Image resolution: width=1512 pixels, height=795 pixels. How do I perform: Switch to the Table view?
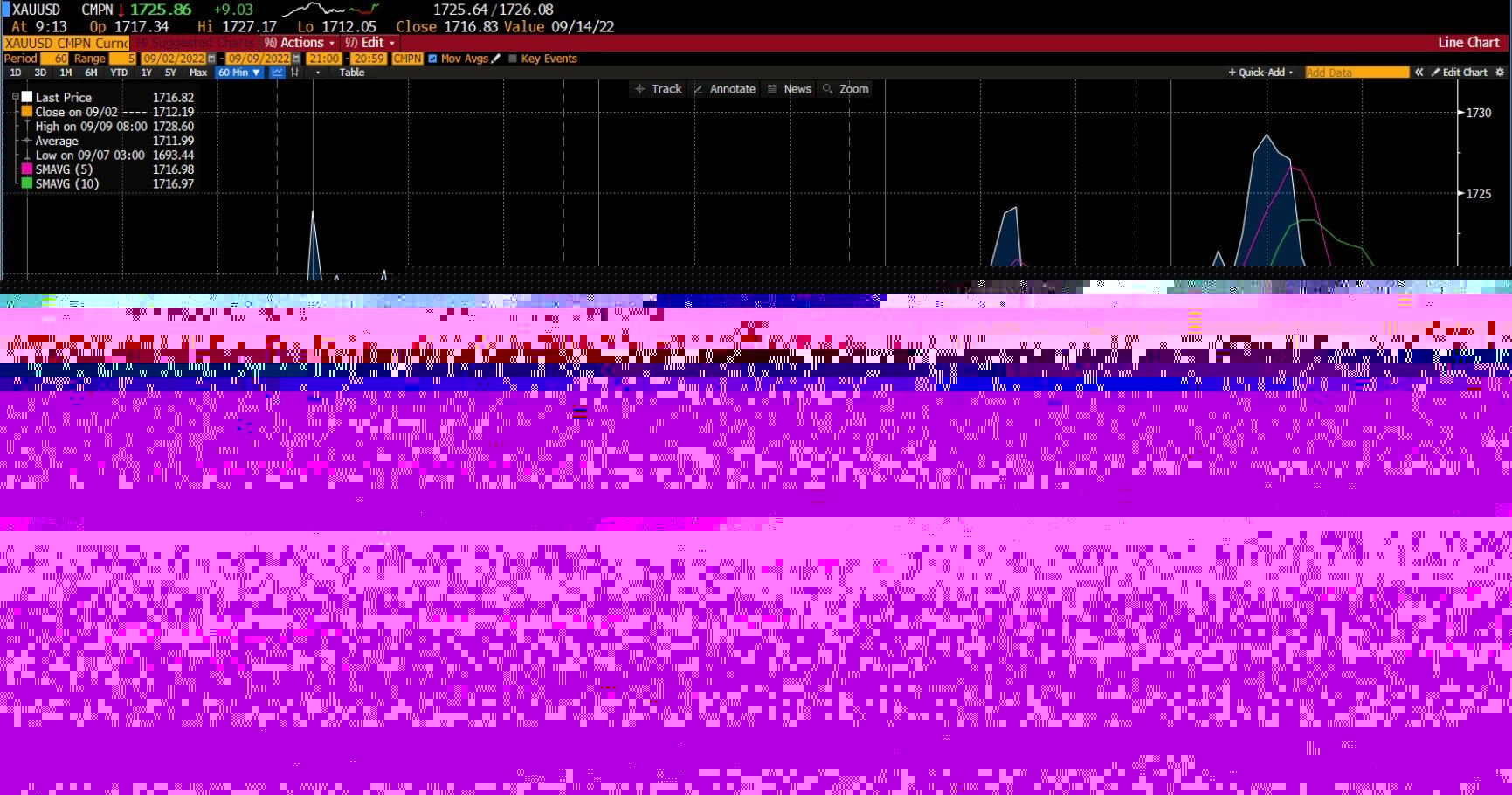(x=352, y=73)
